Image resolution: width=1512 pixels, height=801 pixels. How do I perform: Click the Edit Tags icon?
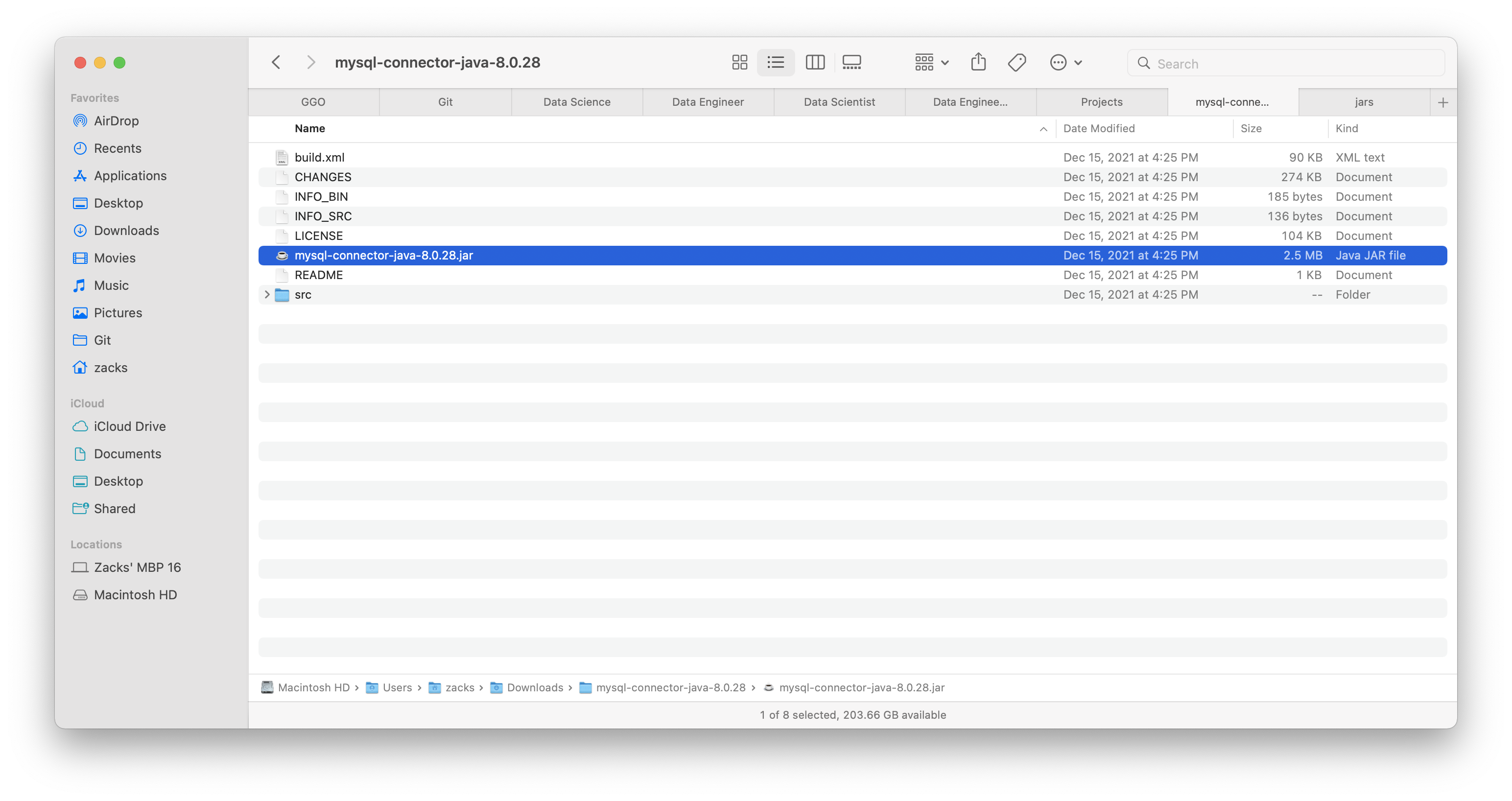pyautogui.click(x=1016, y=62)
